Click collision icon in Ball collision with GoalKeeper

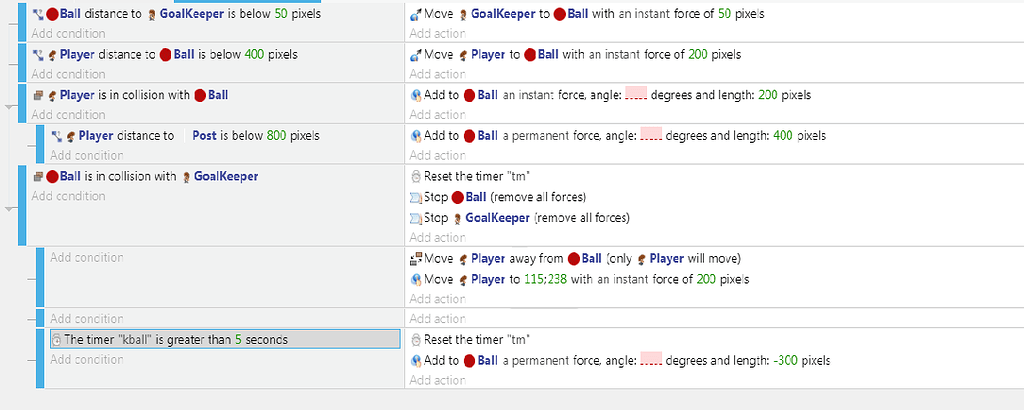(x=38, y=176)
